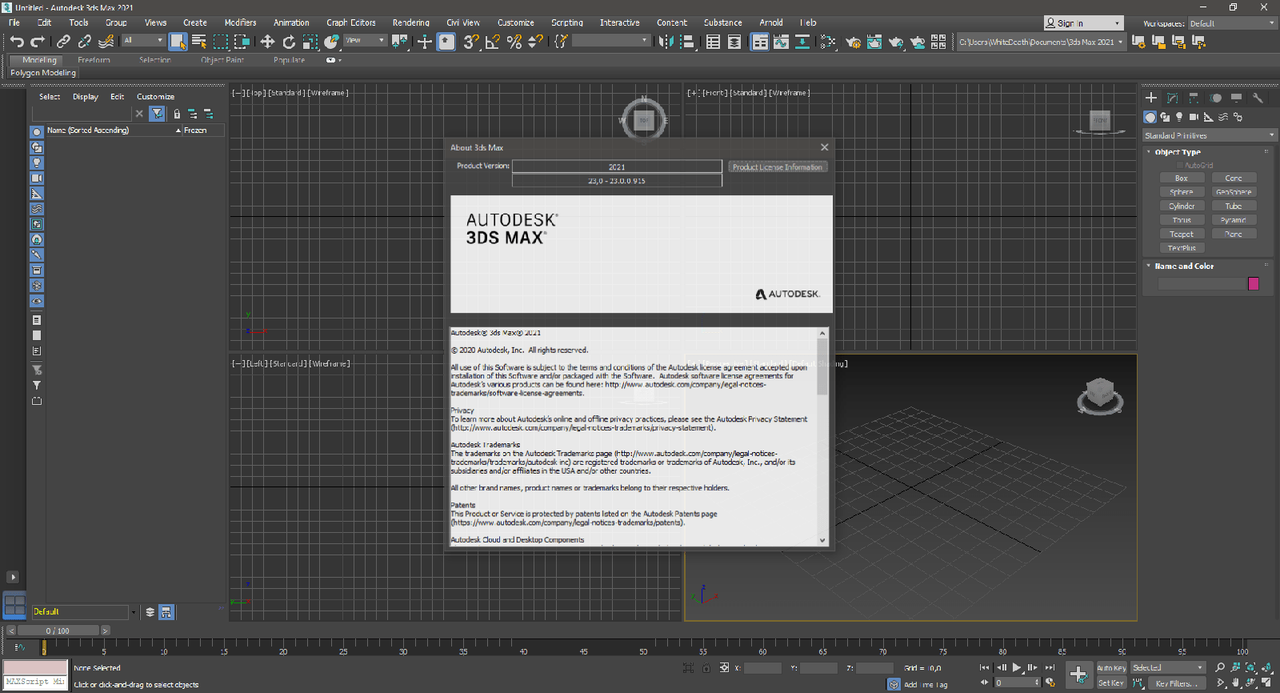Open the Rendering menu

pos(411,22)
